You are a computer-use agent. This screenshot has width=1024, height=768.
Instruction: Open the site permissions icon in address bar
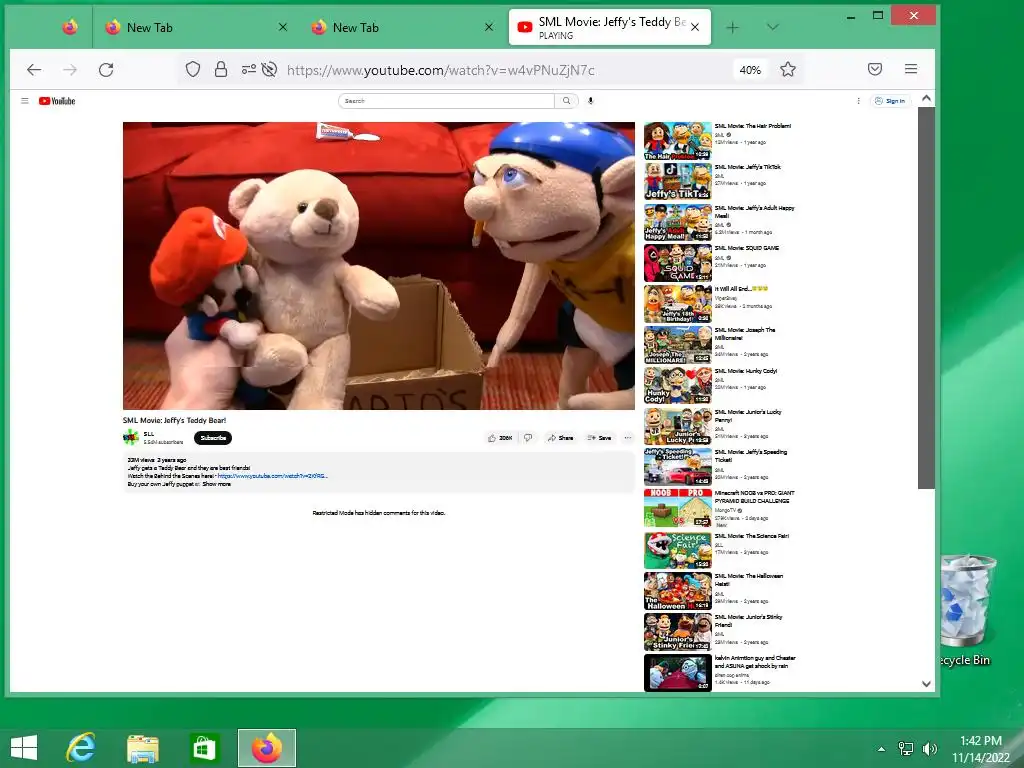coord(249,69)
